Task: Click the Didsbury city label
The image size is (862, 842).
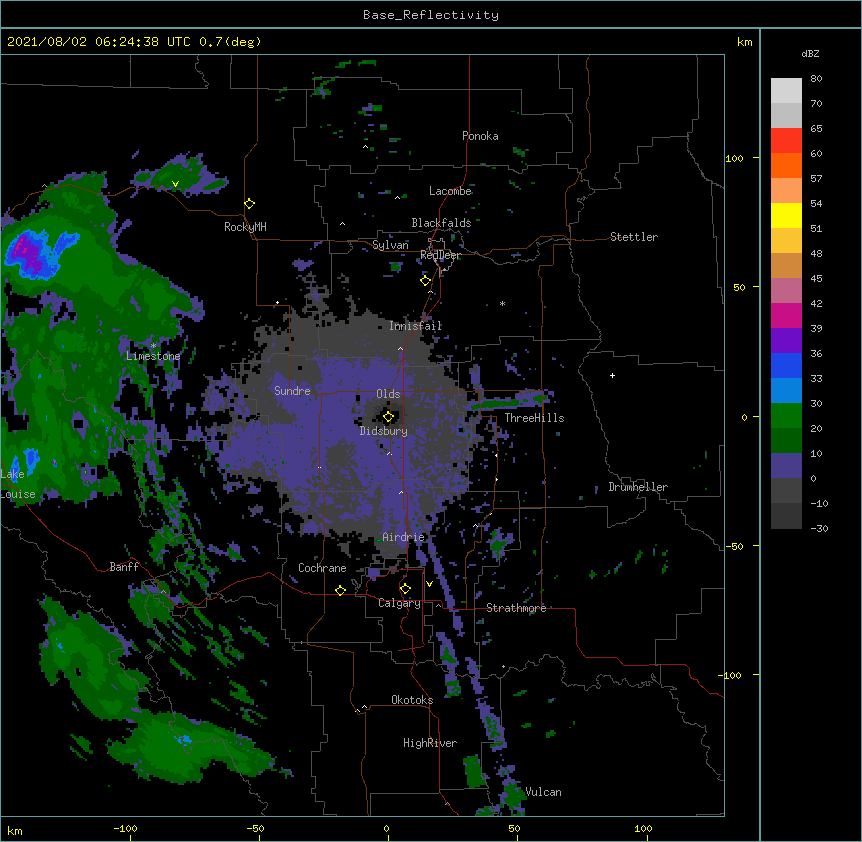Action: point(384,431)
